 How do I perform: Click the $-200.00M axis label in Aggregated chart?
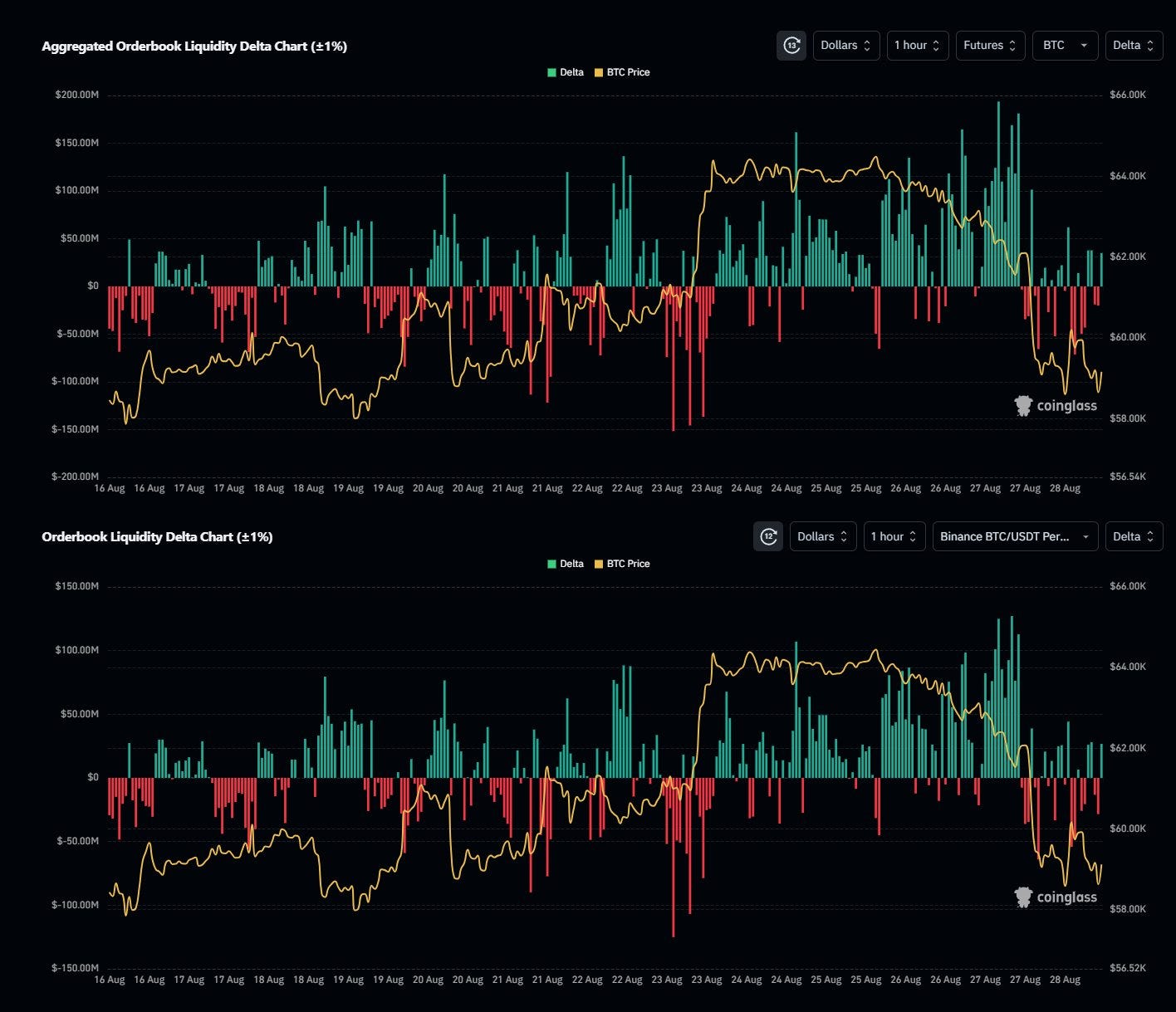click(x=76, y=477)
